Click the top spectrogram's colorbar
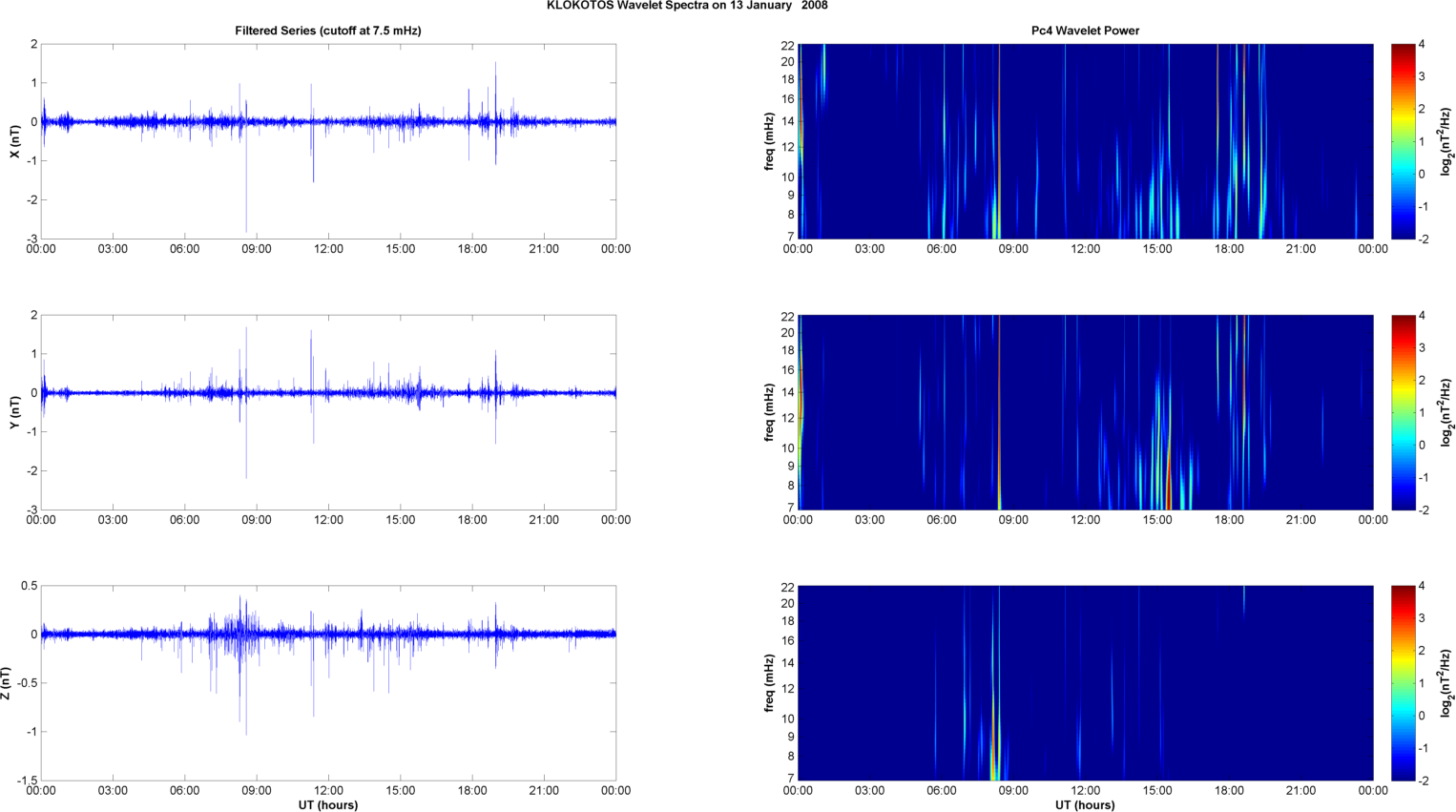The height and width of the screenshot is (812, 1456). 1403,141
